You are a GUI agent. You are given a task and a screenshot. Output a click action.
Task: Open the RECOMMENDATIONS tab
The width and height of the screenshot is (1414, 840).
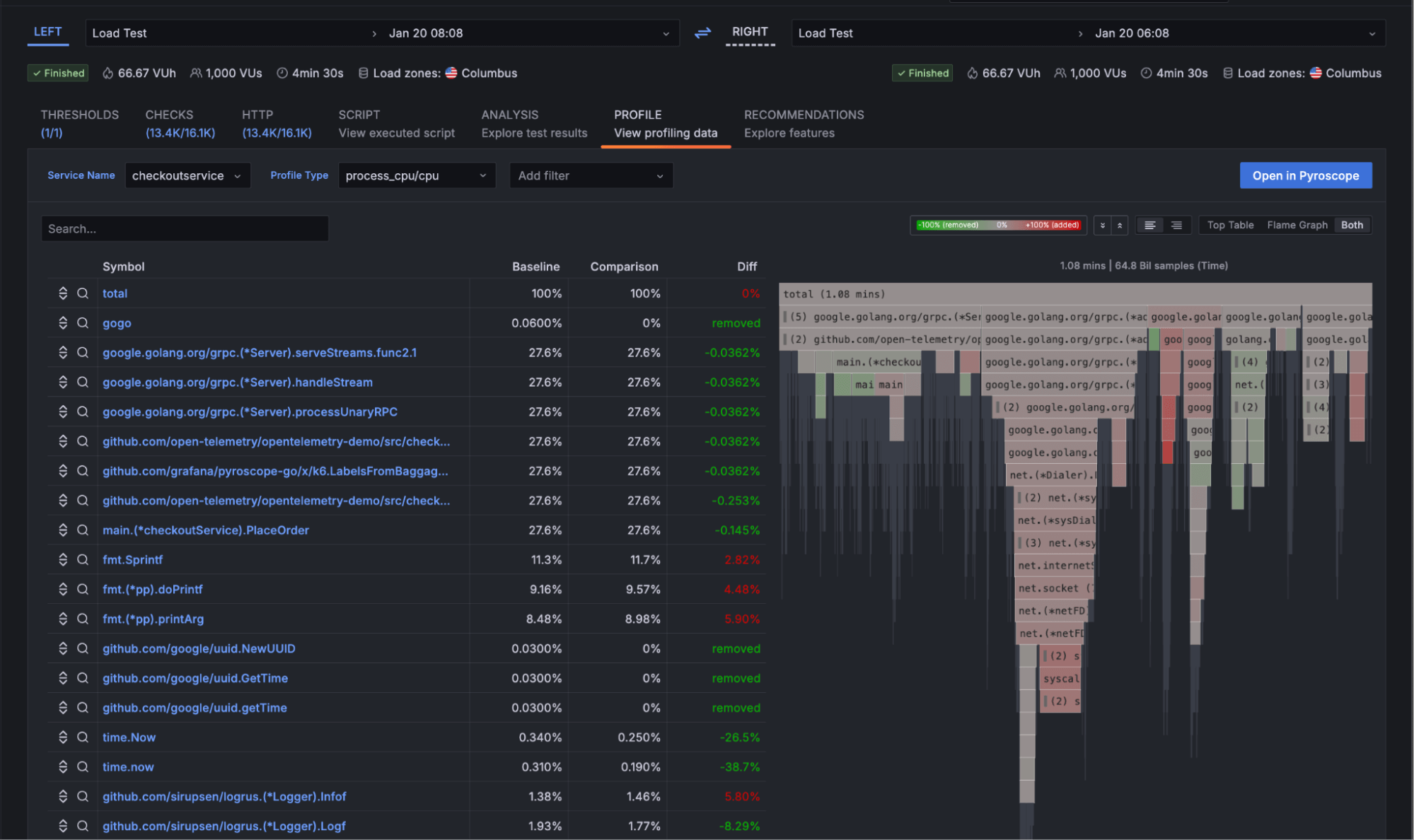point(804,123)
